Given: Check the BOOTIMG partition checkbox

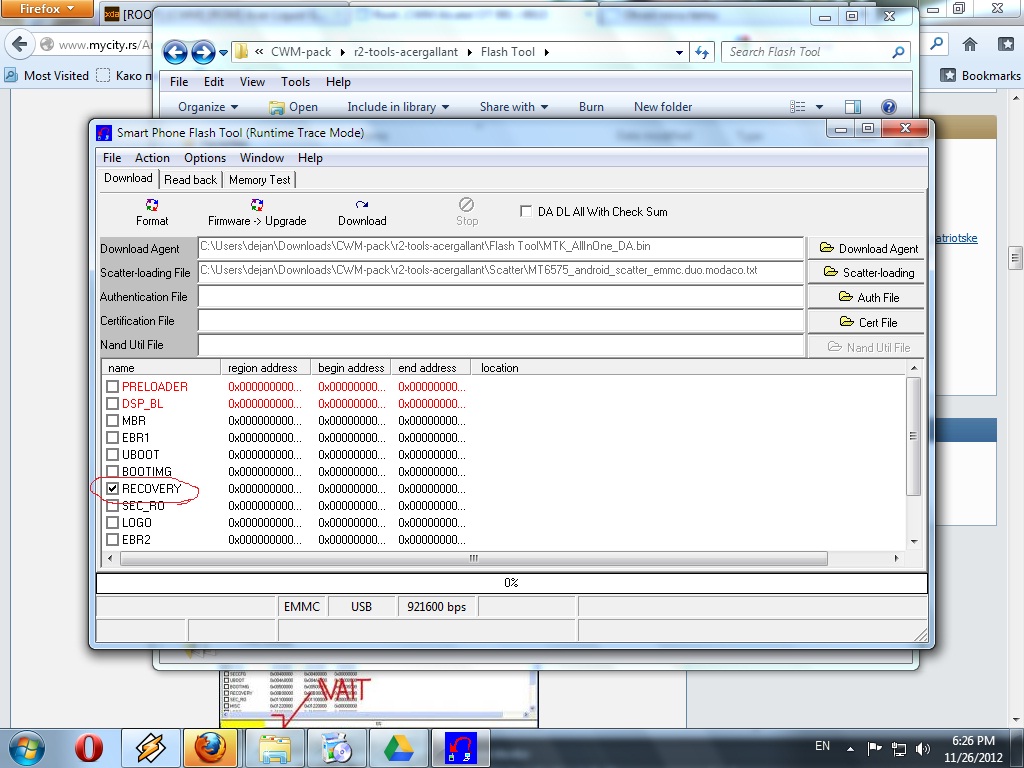Looking at the screenshot, I should click(x=113, y=472).
